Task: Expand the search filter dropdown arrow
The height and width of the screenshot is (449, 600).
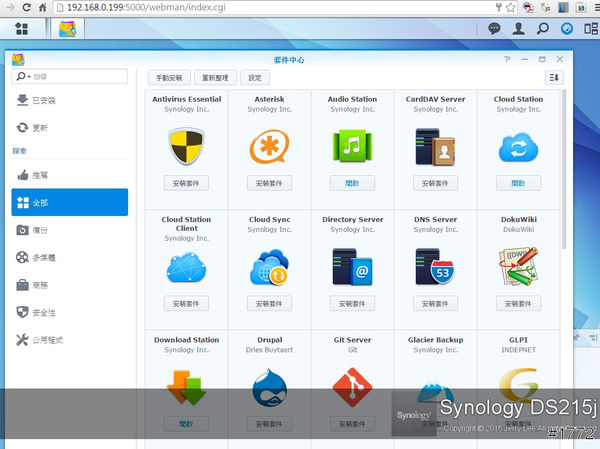Action: pos(29,77)
